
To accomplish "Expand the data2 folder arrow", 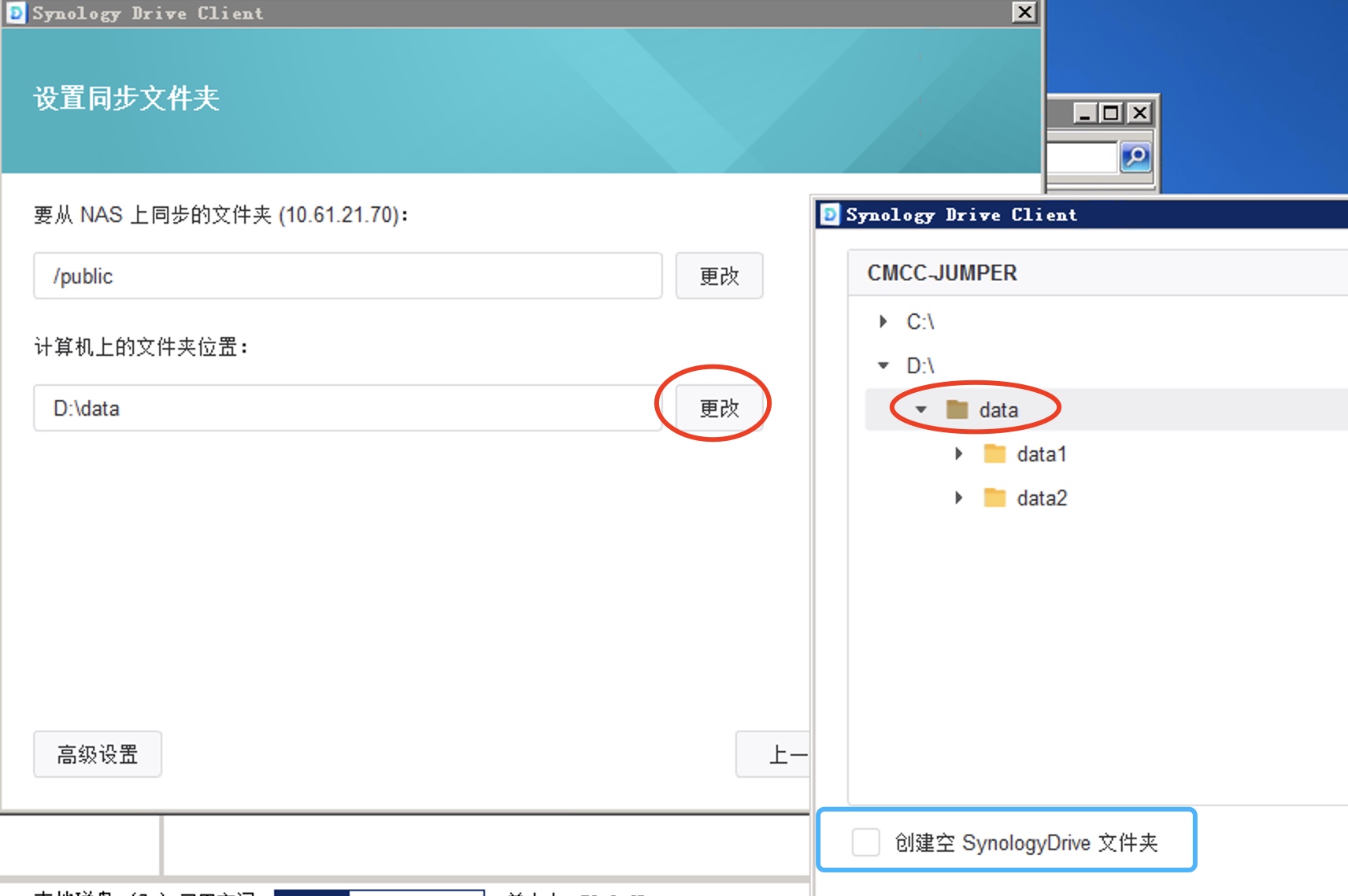I will pos(959,498).
